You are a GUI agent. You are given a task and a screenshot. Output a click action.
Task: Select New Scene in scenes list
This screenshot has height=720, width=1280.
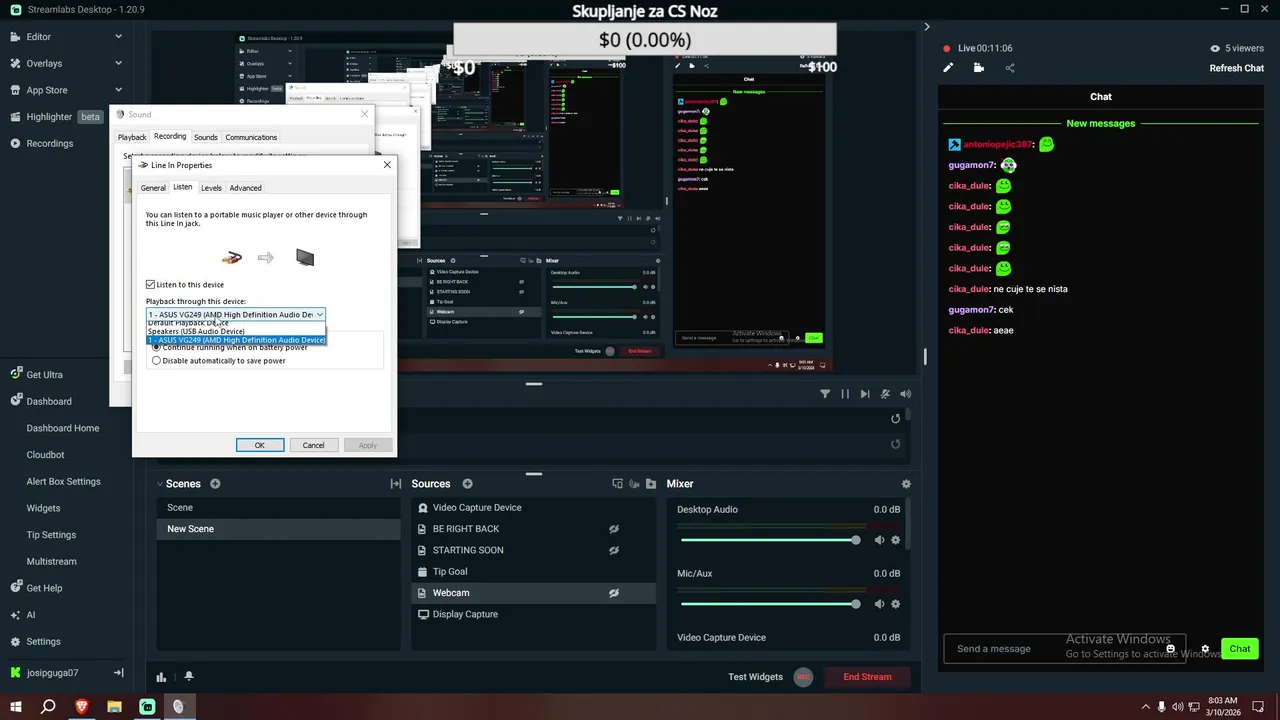pos(278,529)
